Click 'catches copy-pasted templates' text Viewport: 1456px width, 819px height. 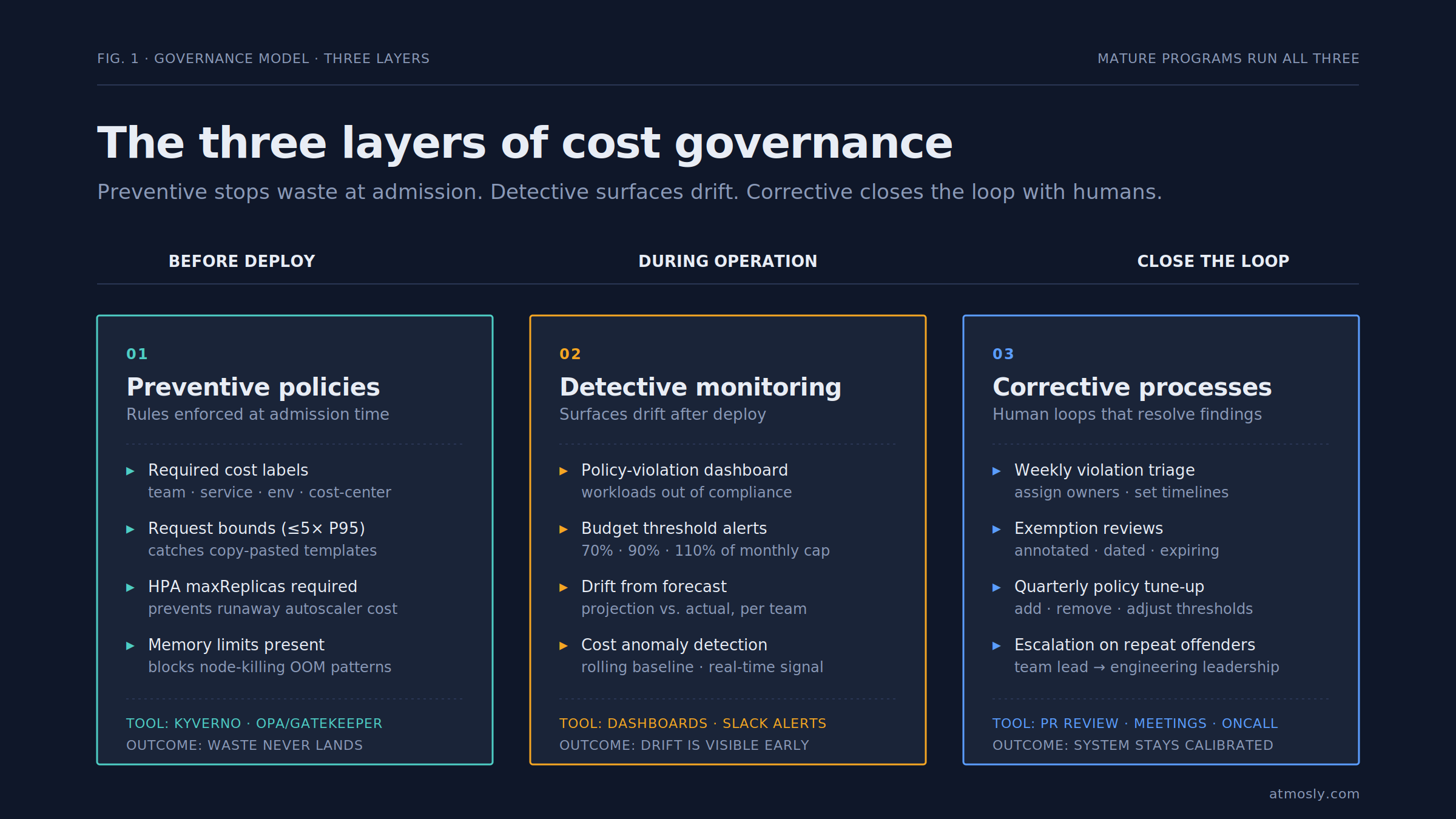tap(262, 551)
